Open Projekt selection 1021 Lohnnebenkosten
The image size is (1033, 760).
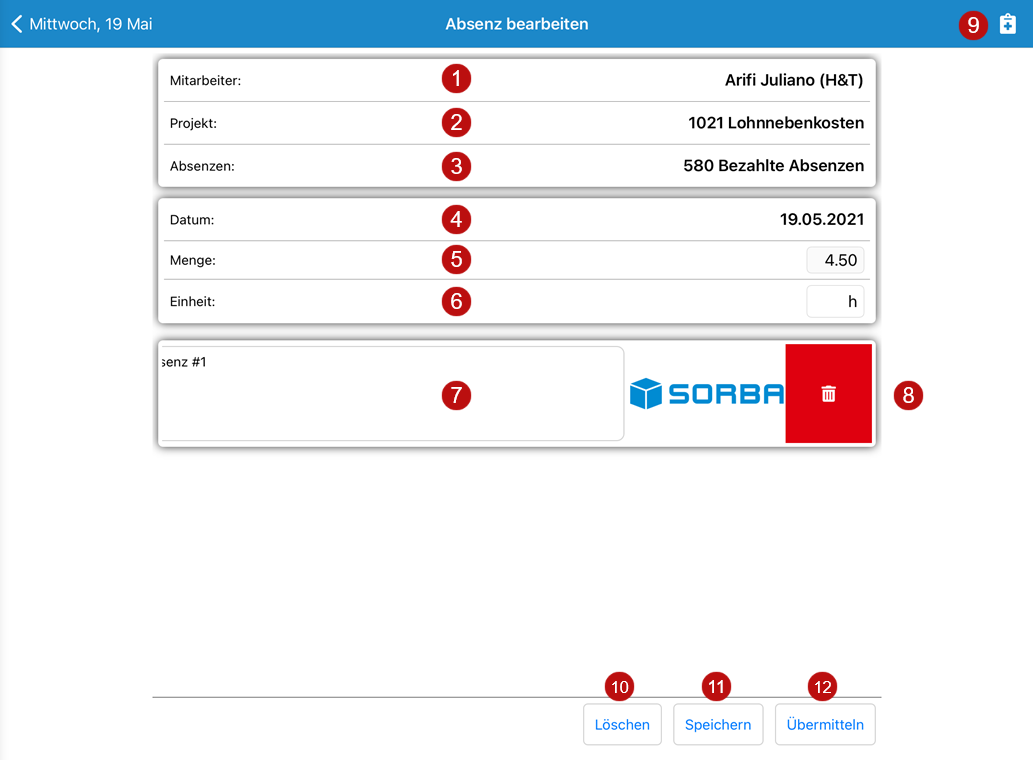click(516, 123)
